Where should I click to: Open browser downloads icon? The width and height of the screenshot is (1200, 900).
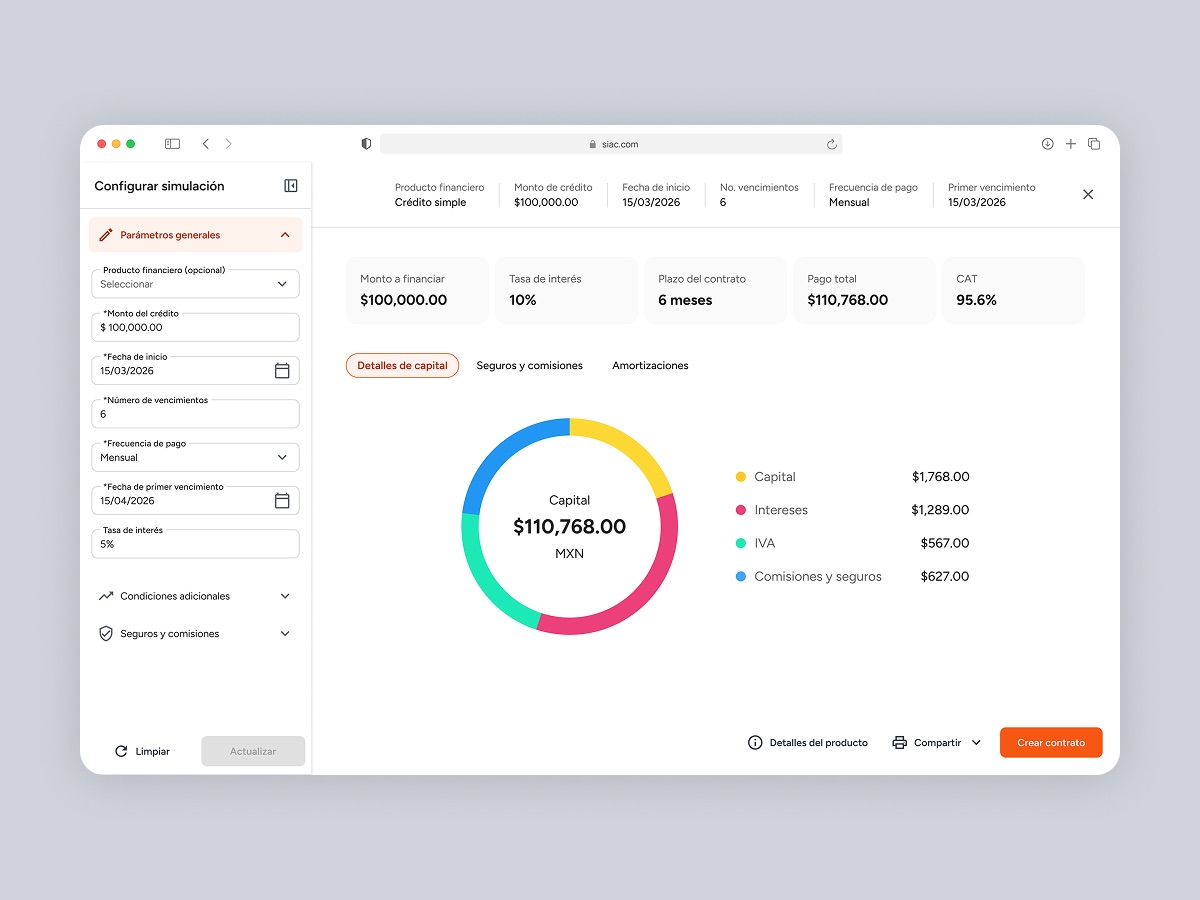[1047, 144]
